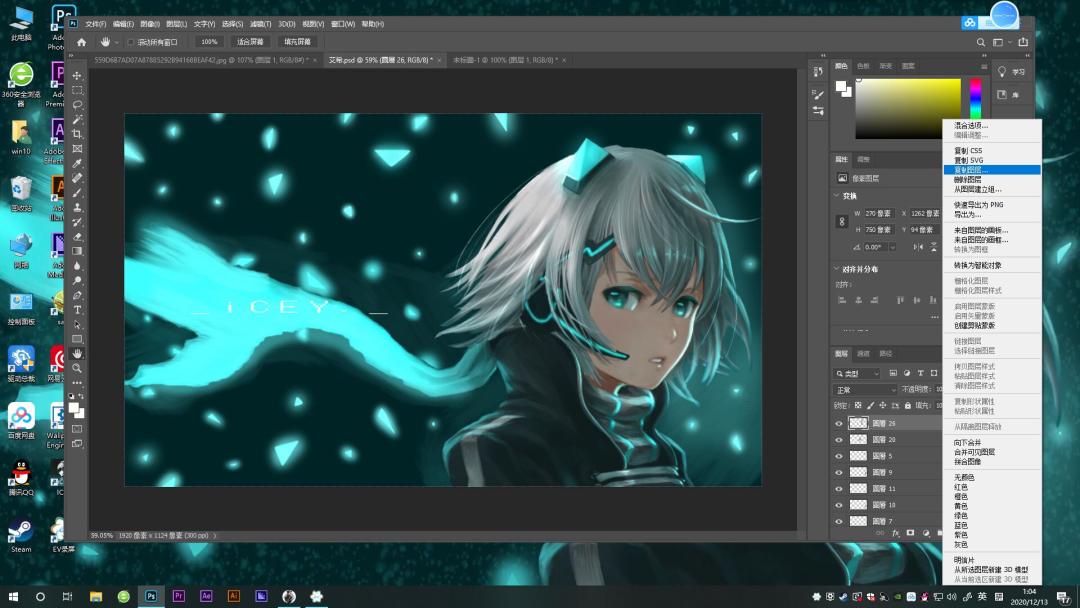The width and height of the screenshot is (1080, 608).
Task: Open the search icon at top right
Action: 981,42
